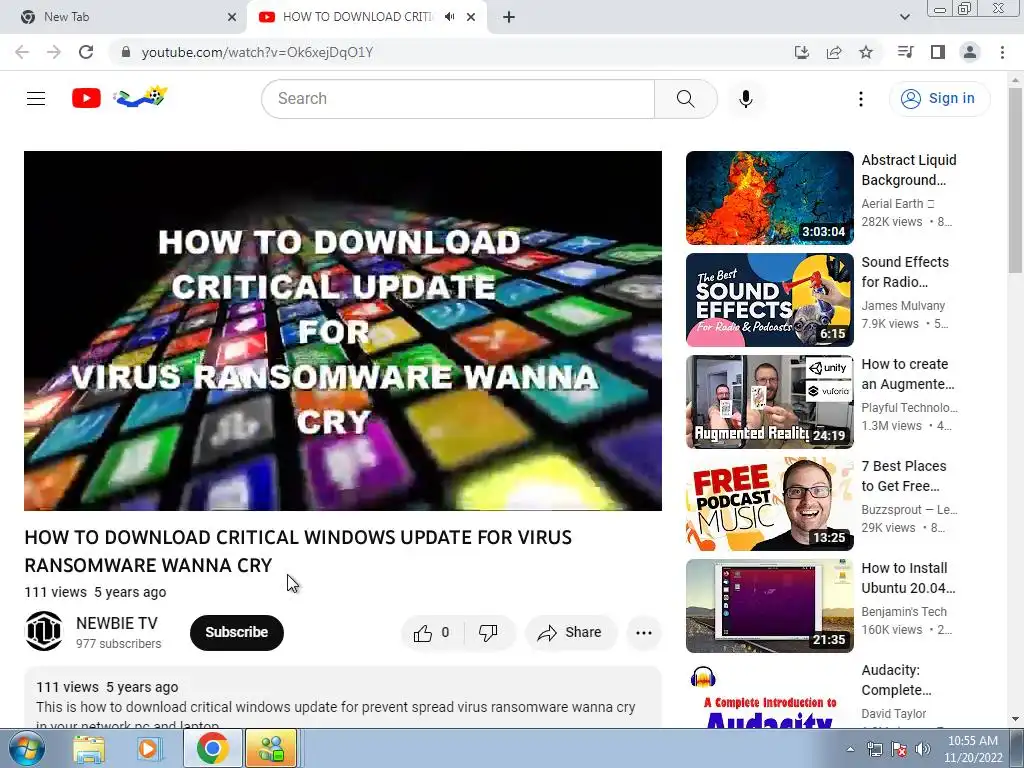Open Sound Effects for Radio thumbnail
The height and width of the screenshot is (768, 1024).
pyautogui.click(x=769, y=300)
